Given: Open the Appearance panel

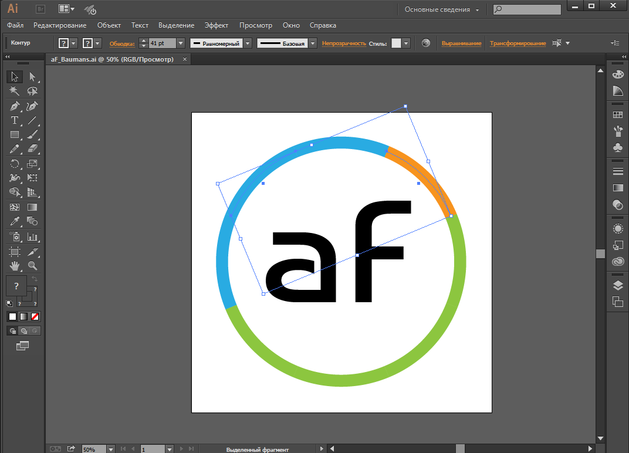Looking at the screenshot, I should [x=618, y=229].
